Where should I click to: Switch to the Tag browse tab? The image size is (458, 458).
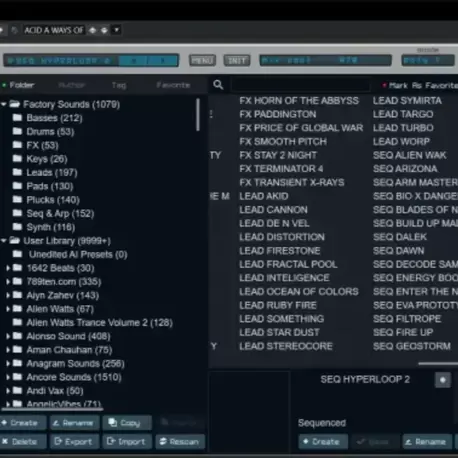tap(119, 85)
